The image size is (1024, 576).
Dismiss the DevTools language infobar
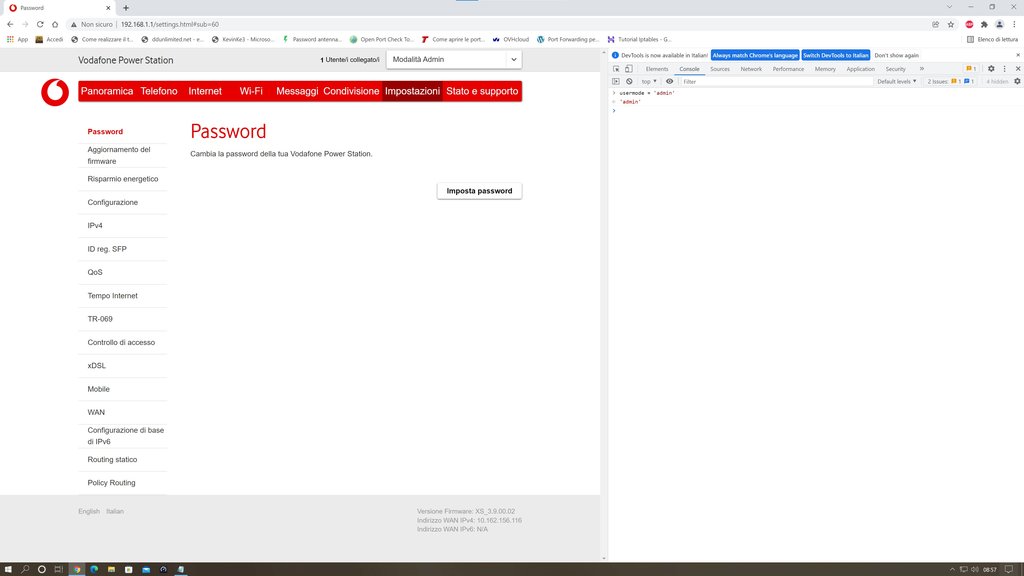(x=1017, y=56)
